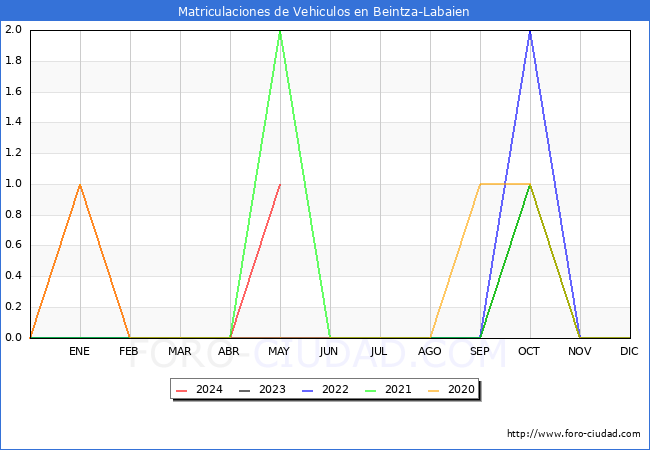Viewport: 650px width, 450px height.
Task: Click the 0.6 y-axis value
Action: click(13, 245)
